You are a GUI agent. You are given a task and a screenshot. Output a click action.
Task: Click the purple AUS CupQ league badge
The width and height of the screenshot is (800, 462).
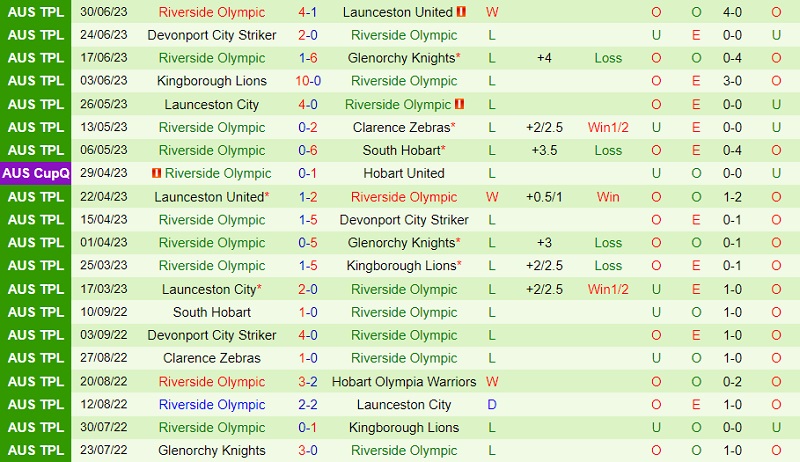pos(36,173)
